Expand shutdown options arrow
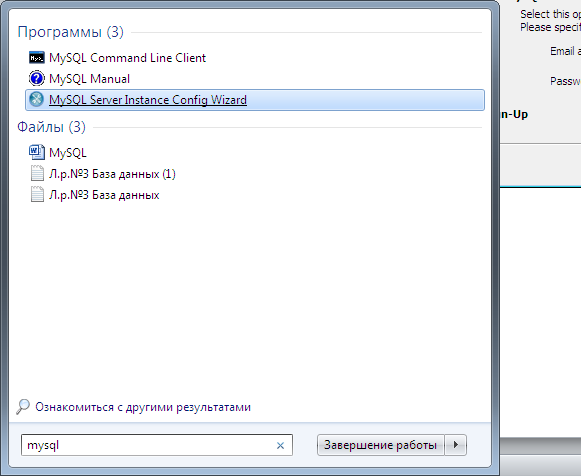 (x=456, y=445)
